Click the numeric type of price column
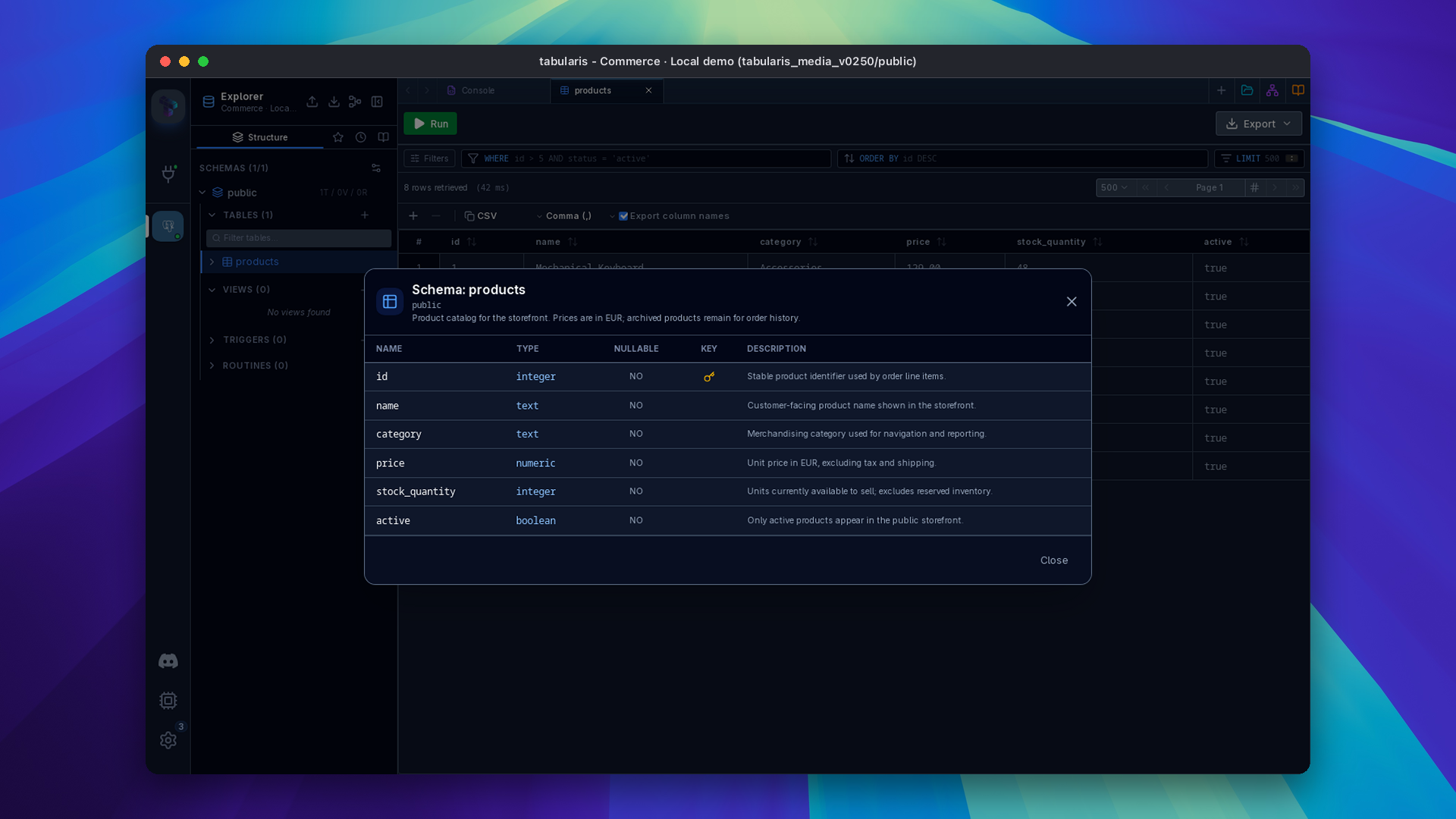 (x=535, y=463)
